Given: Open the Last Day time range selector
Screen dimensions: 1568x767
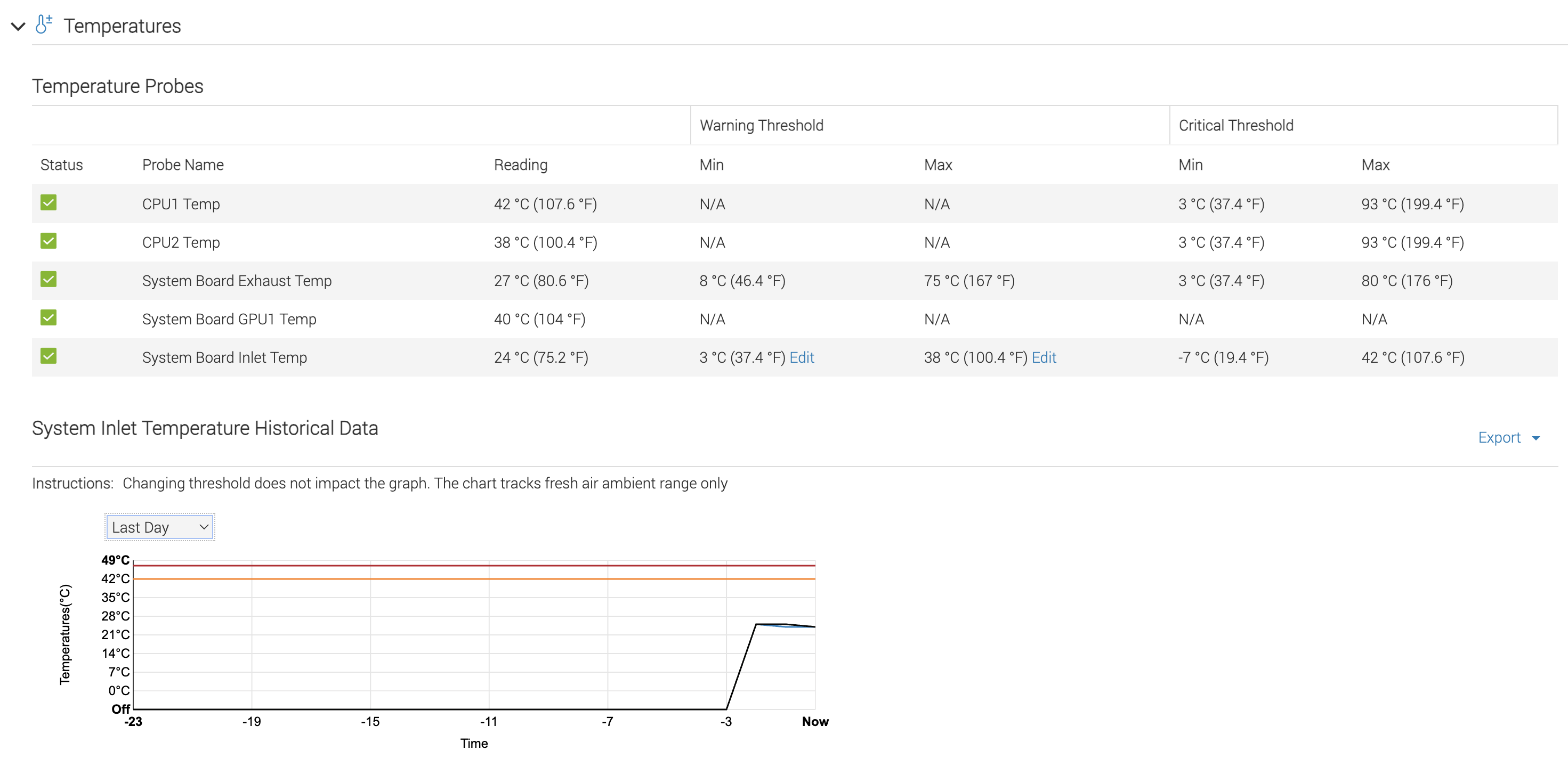Looking at the screenshot, I should (159, 527).
